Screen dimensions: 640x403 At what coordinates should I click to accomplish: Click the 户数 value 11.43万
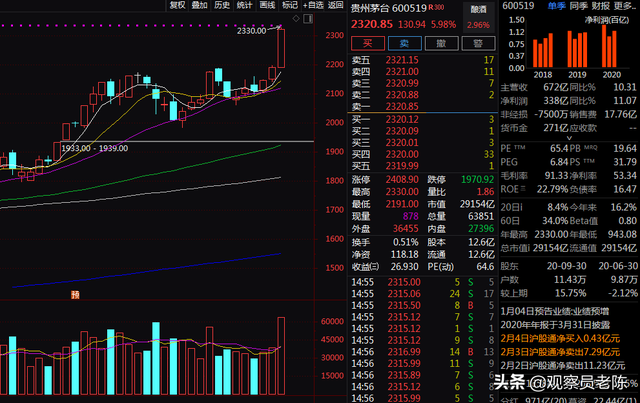tap(570, 280)
